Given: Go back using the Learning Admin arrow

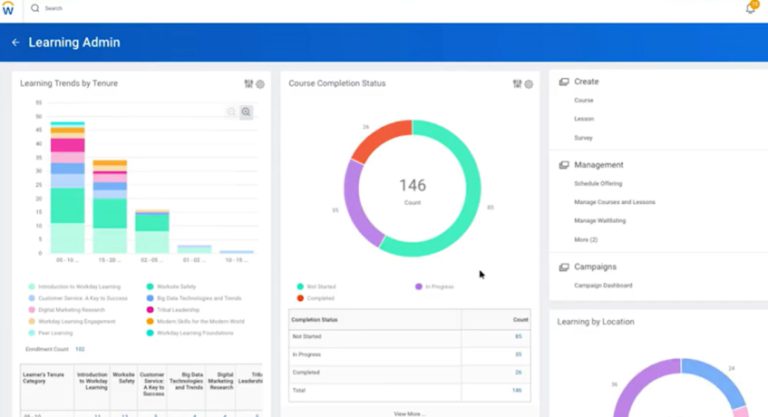Looking at the screenshot, I should 15,42.
